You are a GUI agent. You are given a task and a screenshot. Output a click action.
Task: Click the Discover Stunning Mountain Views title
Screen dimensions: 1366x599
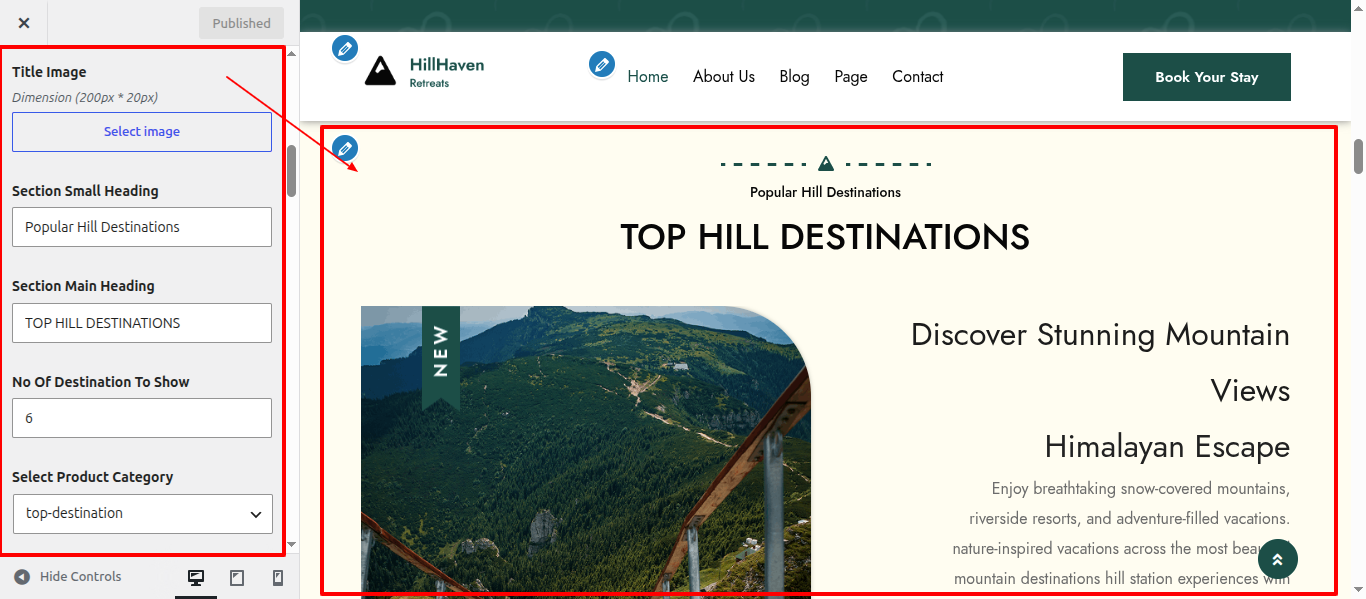coord(1100,362)
